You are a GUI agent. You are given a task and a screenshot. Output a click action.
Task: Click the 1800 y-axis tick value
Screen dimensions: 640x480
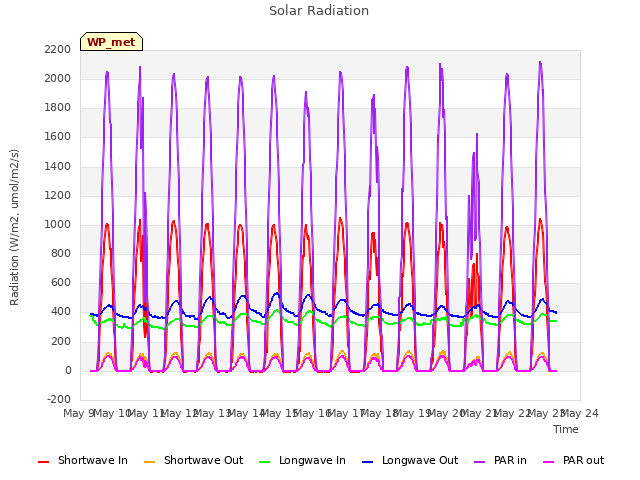click(58, 108)
